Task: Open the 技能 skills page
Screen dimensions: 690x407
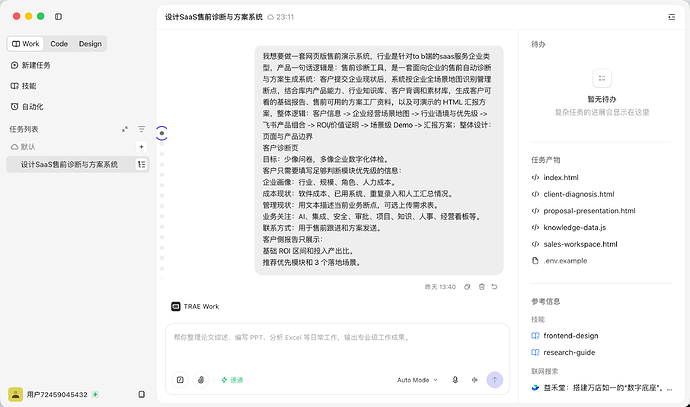Action: pos(23,86)
